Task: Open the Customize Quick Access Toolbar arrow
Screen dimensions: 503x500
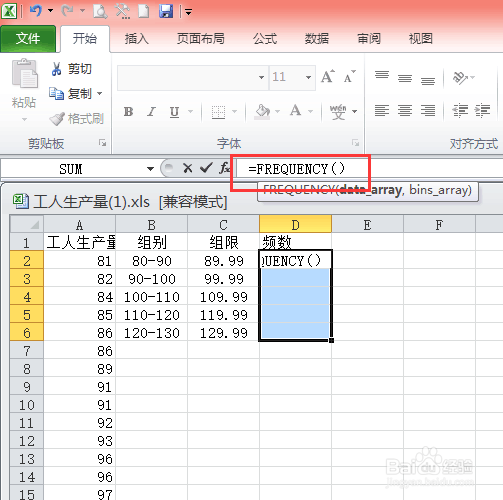Action: tap(189, 13)
